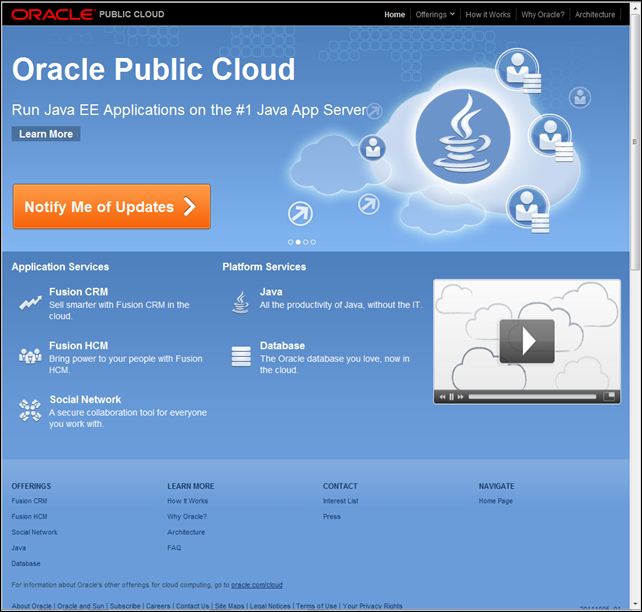Click Legal Notices footer link
Image resolution: width=642 pixels, height=612 pixels.
pos(270,606)
